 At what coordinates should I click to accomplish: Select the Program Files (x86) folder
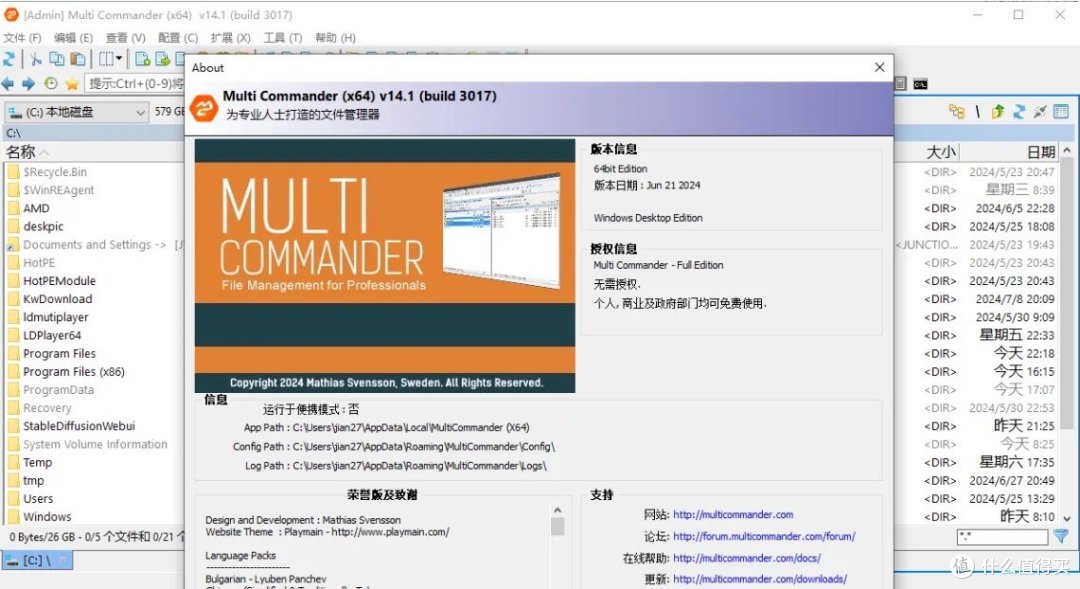tap(74, 371)
